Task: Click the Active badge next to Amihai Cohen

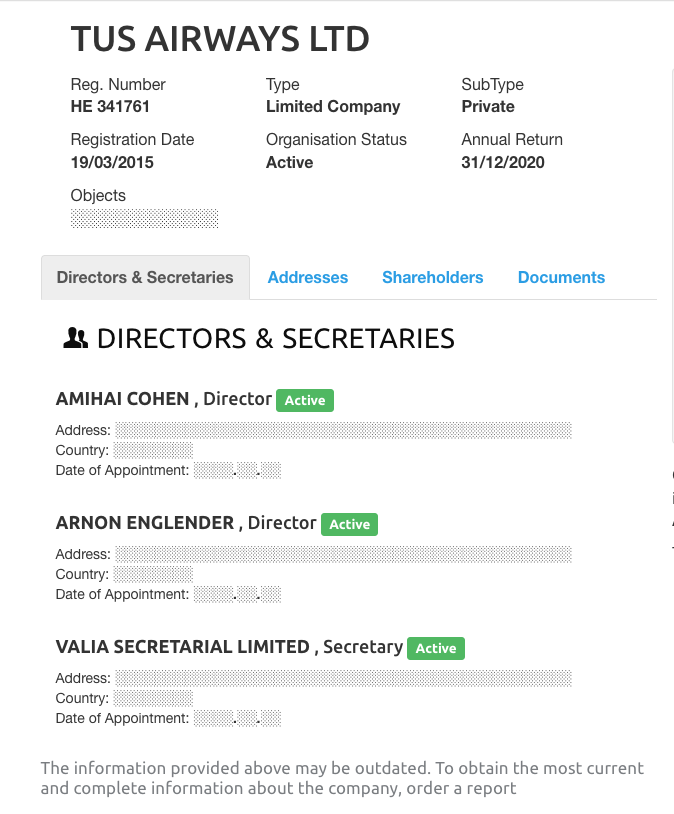Action: pyautogui.click(x=305, y=400)
